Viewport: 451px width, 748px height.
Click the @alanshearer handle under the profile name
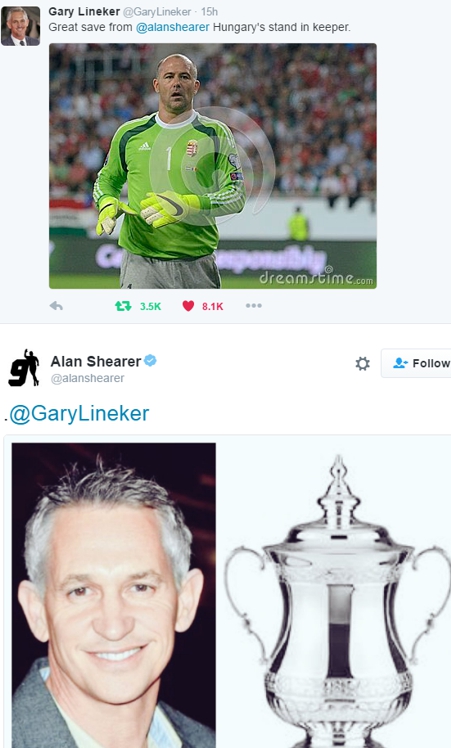point(87,378)
